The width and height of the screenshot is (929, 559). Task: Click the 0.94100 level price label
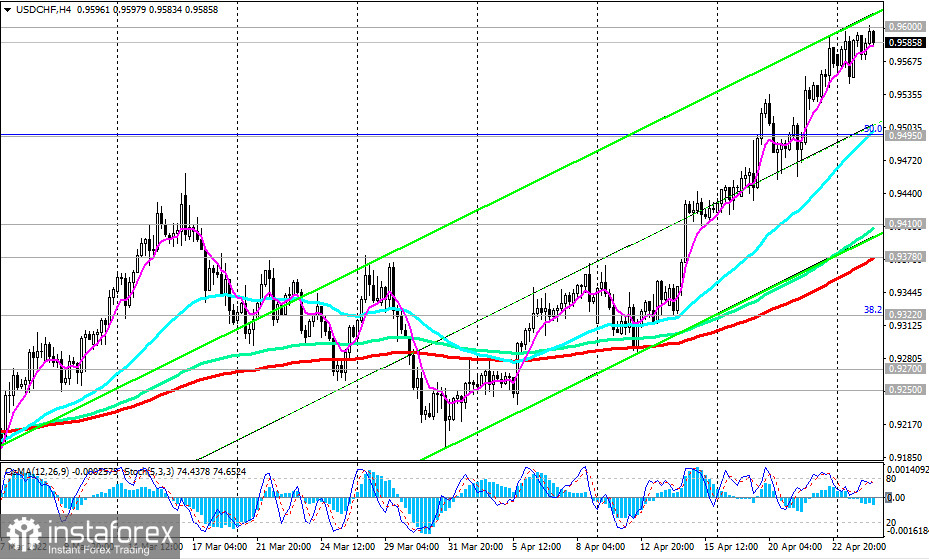[x=906, y=224]
